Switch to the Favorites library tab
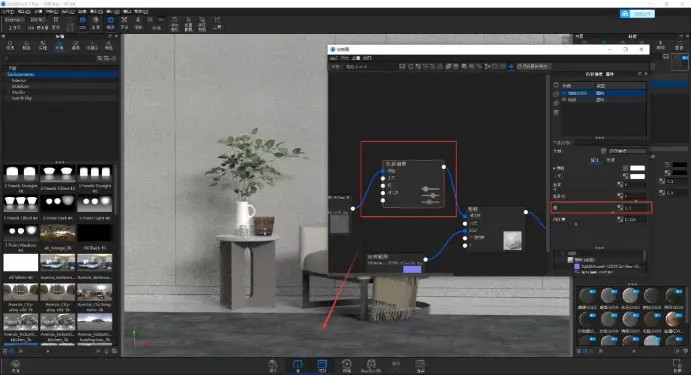 coord(92,45)
